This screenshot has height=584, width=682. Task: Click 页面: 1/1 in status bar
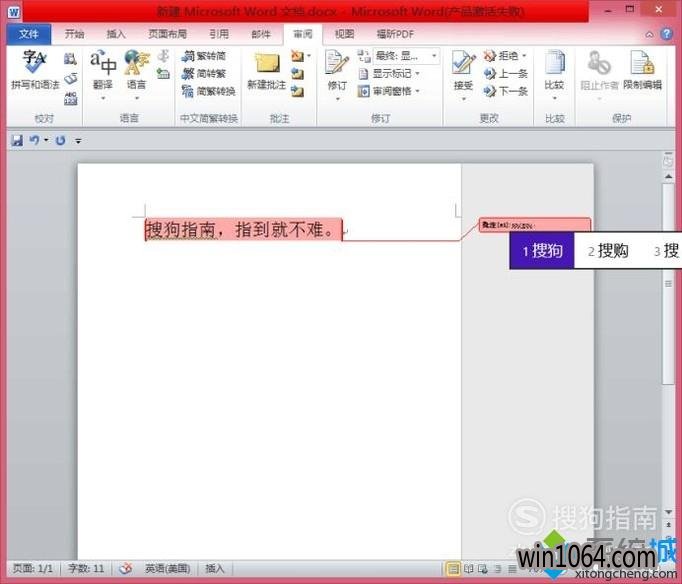pyautogui.click(x=33, y=568)
